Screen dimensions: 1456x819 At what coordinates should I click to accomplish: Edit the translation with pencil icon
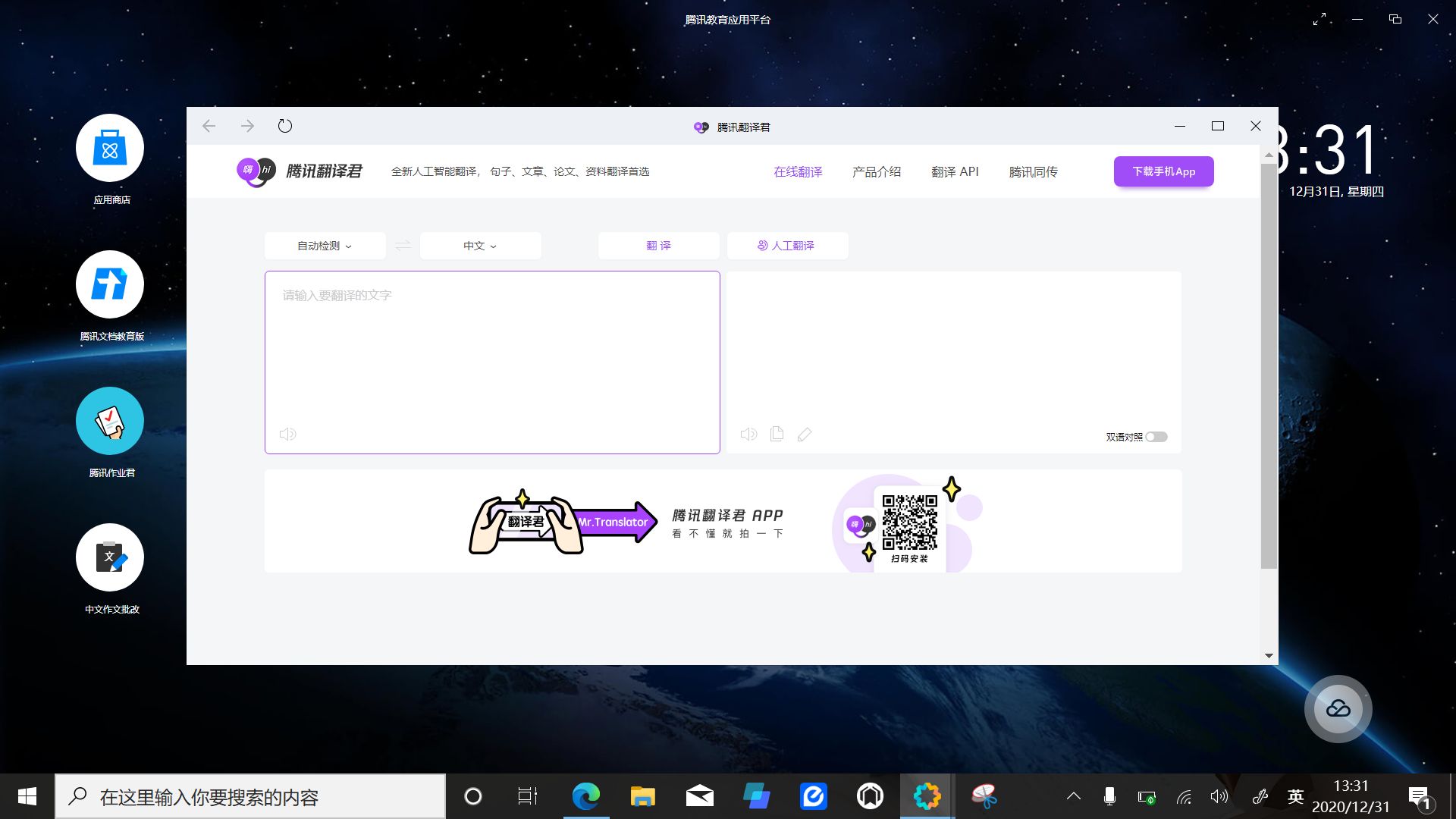(x=805, y=434)
